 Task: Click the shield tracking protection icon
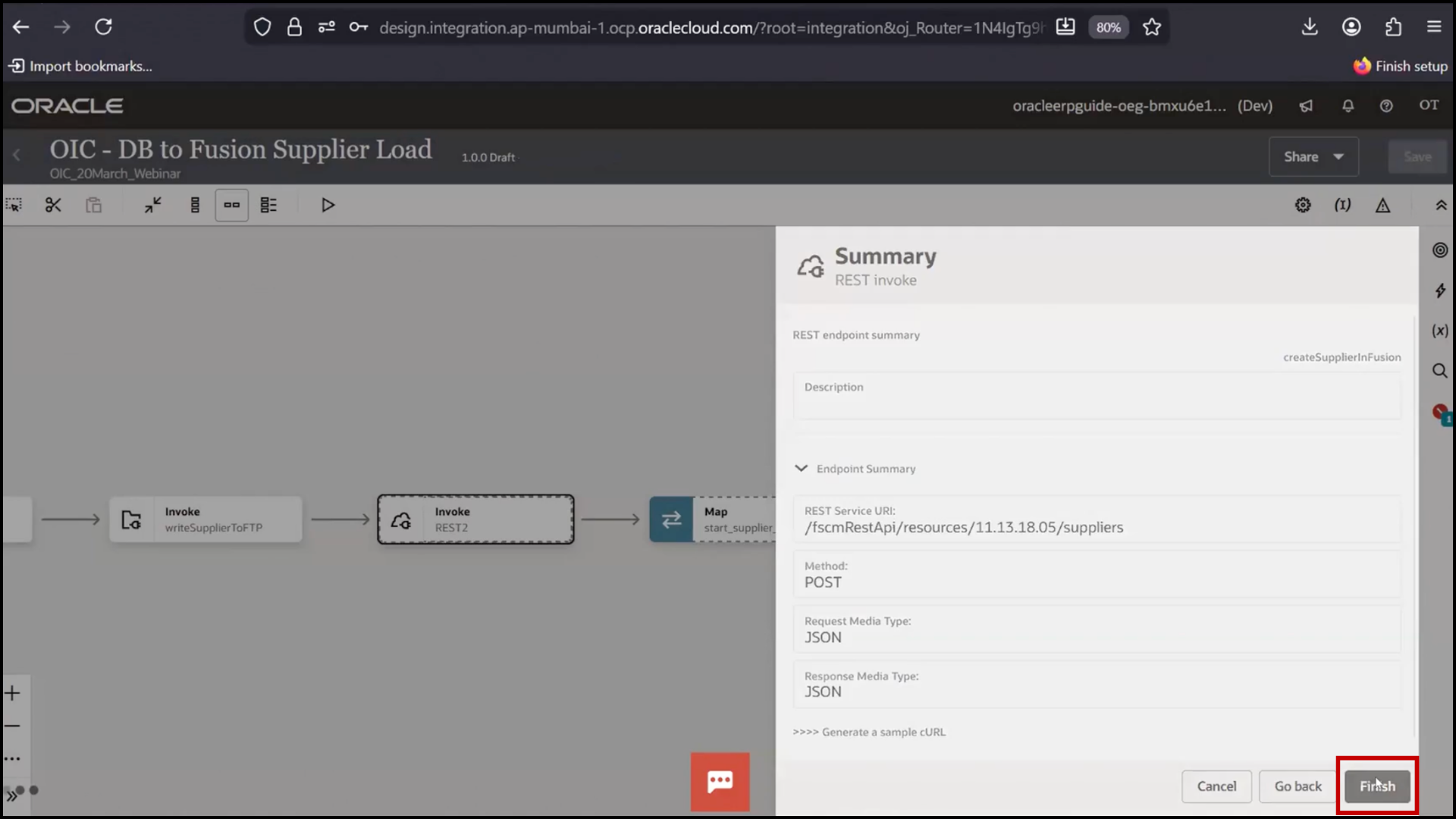pyautogui.click(x=262, y=27)
